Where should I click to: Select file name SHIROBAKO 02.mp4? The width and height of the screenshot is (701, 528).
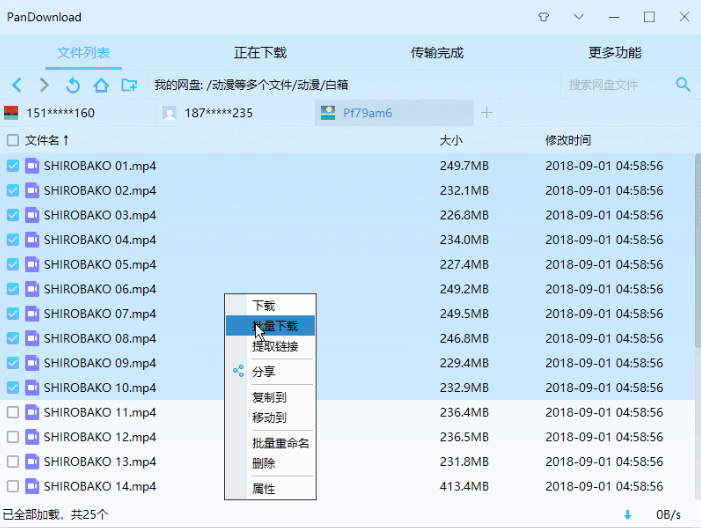(x=100, y=190)
